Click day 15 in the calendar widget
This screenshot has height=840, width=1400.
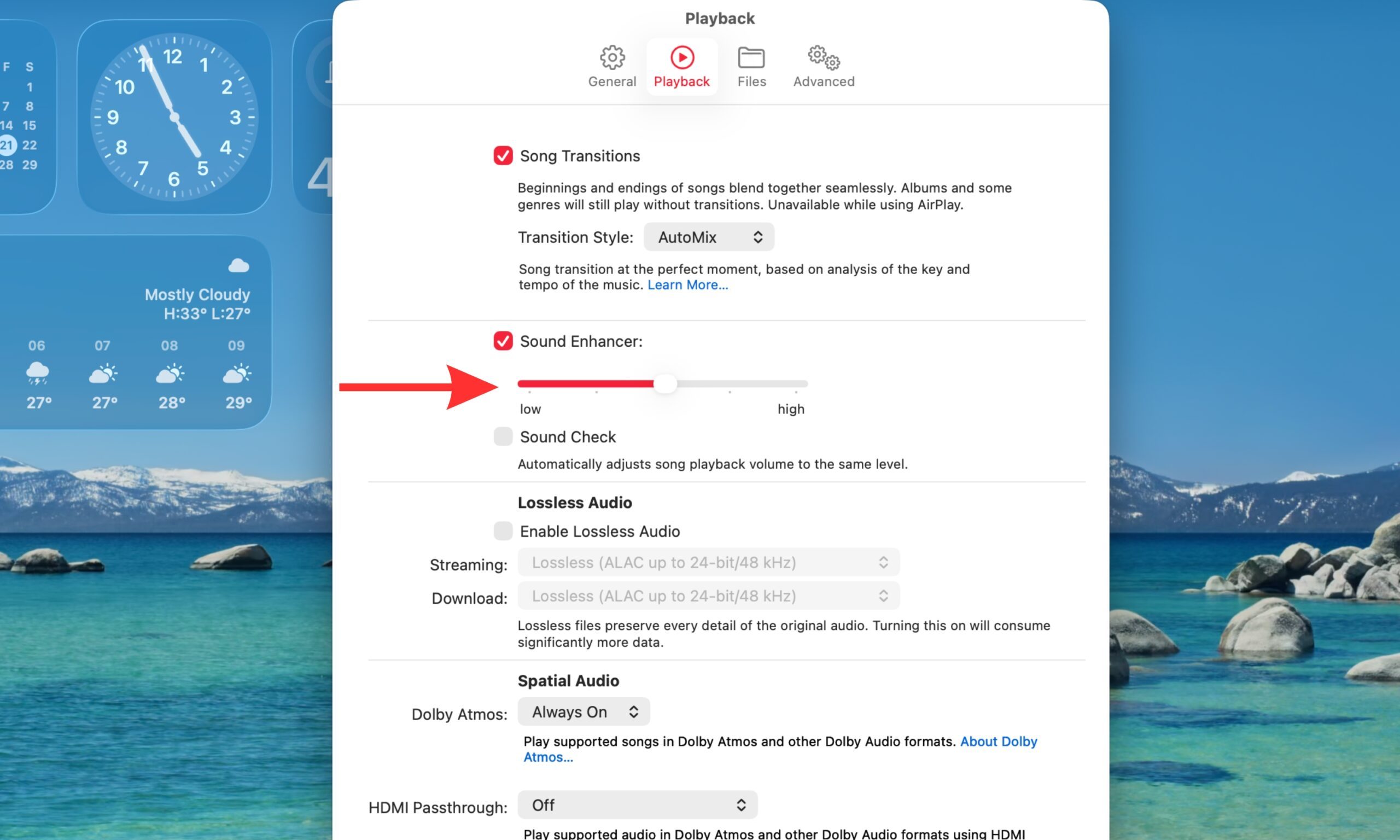[29, 125]
